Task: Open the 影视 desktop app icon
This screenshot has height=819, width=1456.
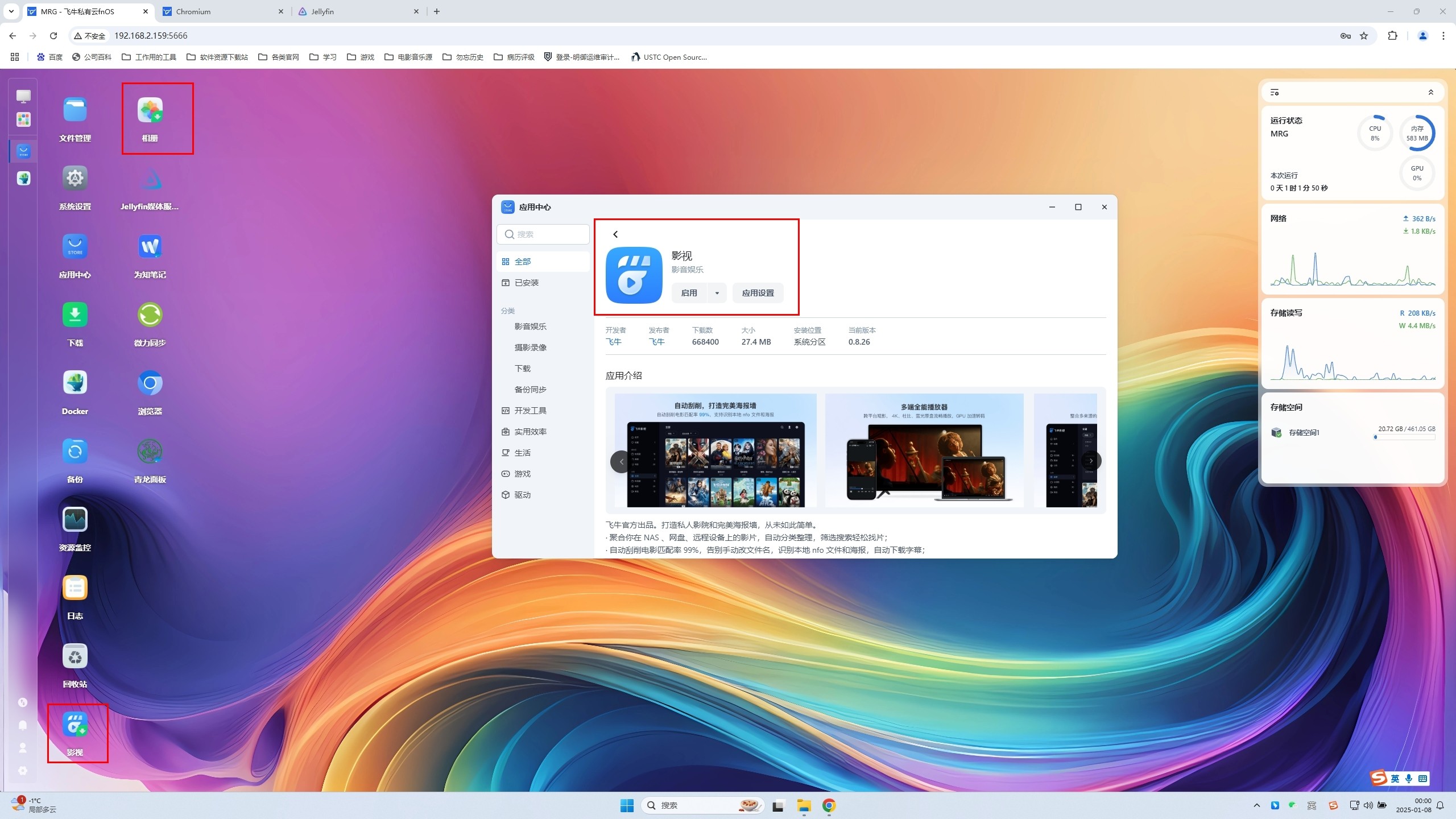Action: pos(75,725)
